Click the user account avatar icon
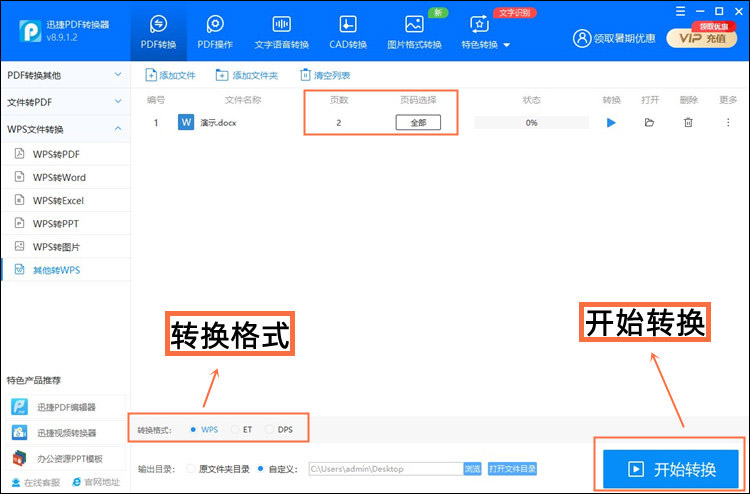This screenshot has height=494, width=750. pos(582,38)
